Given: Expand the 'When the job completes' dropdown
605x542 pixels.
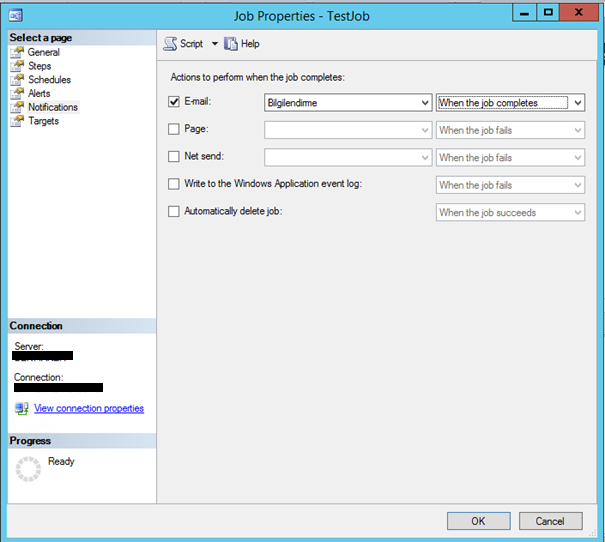Looking at the screenshot, I should 510,102.
